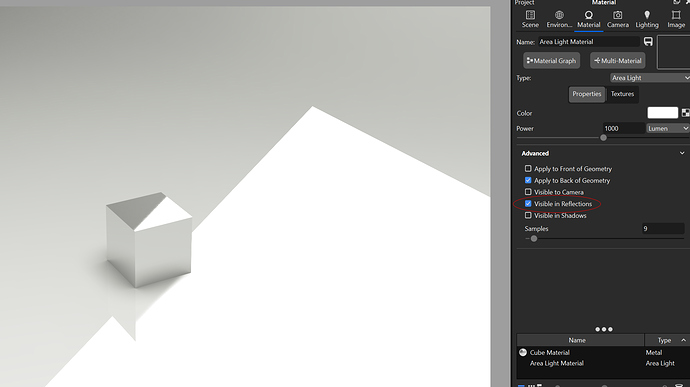Viewport: 690px width, 387px height.
Task: Click the Multi-Material button
Action: [x=618, y=61]
